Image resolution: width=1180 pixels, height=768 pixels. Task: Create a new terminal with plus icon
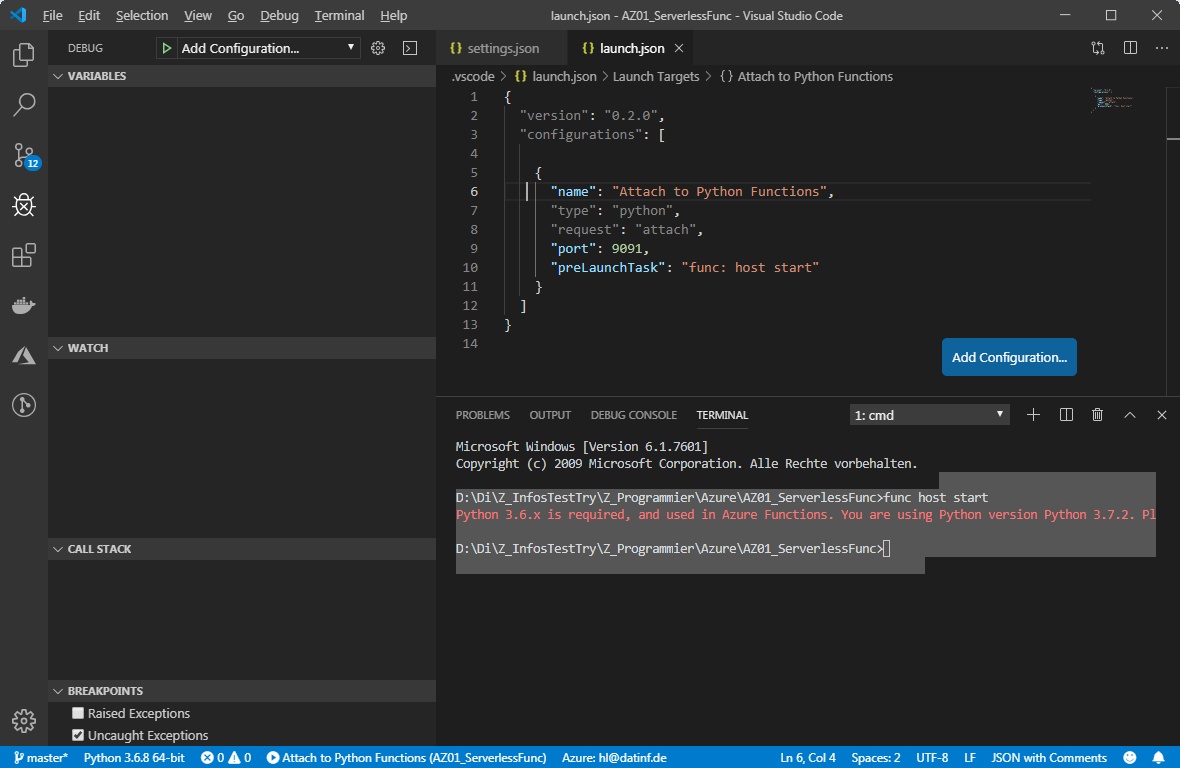coord(1033,414)
